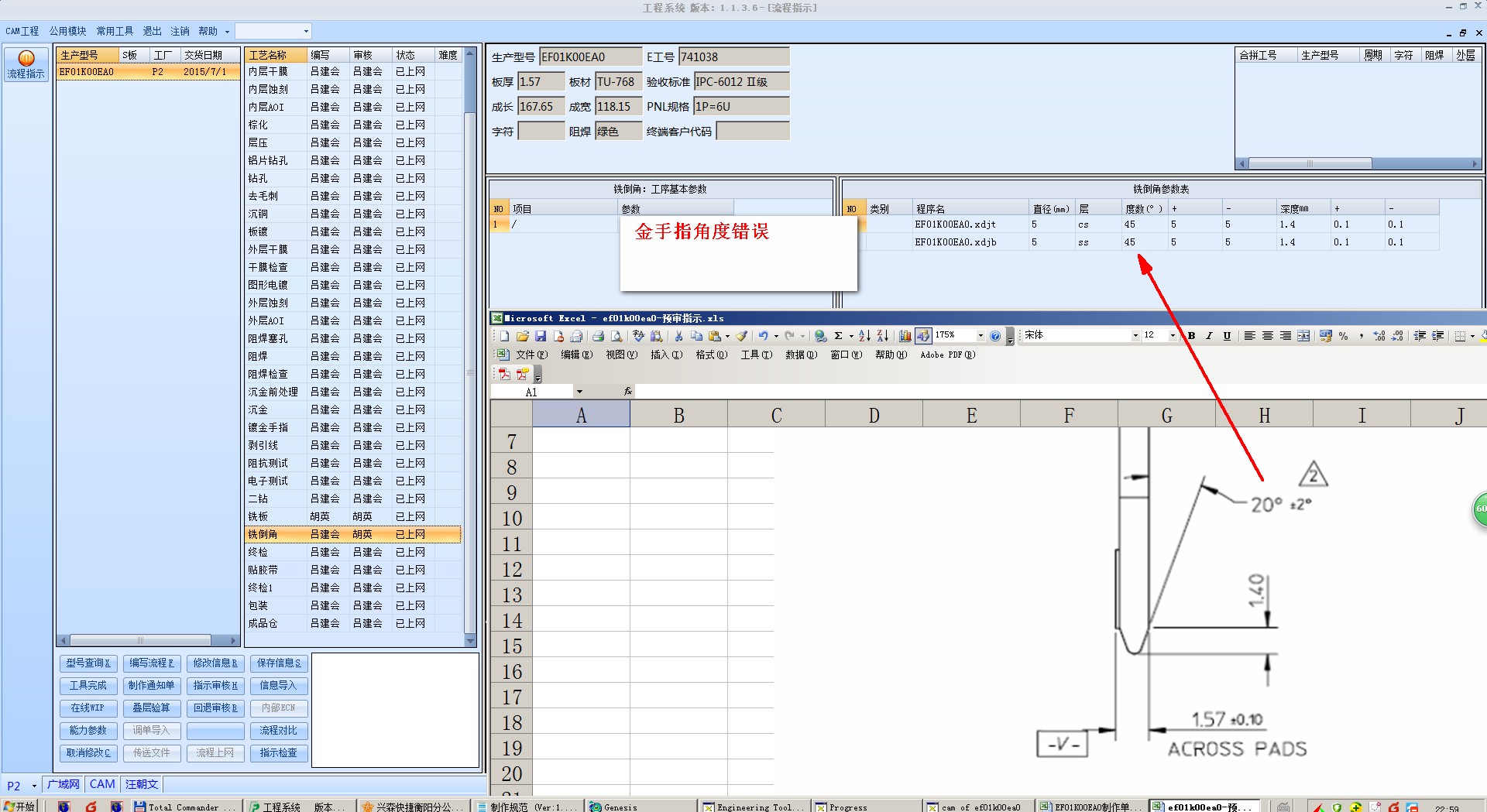Screen dimensions: 1487x812
Task: Open the 宋体 font name dropdown
Action: (x=1135, y=336)
